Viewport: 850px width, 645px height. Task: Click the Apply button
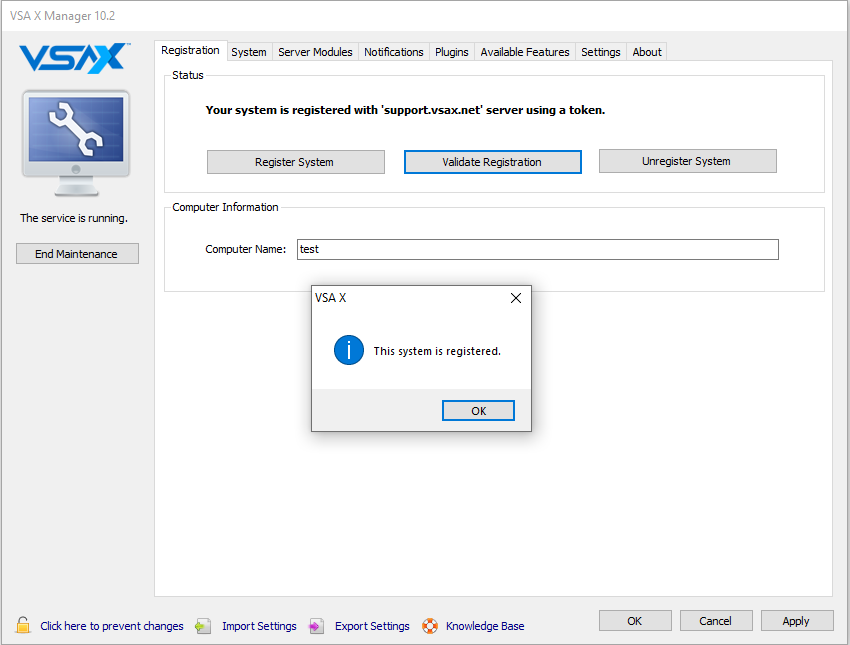coord(796,621)
